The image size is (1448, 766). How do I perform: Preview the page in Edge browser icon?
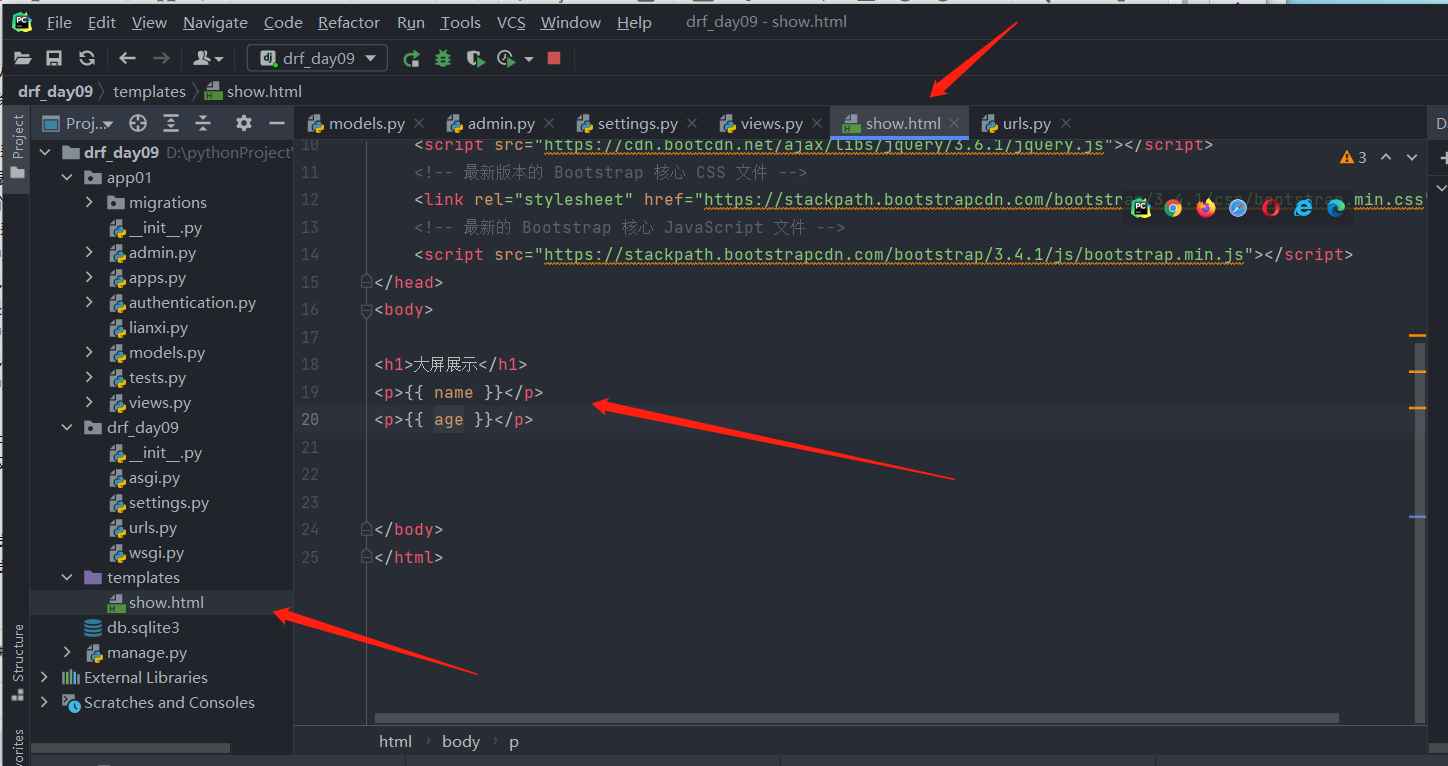[x=1336, y=208]
